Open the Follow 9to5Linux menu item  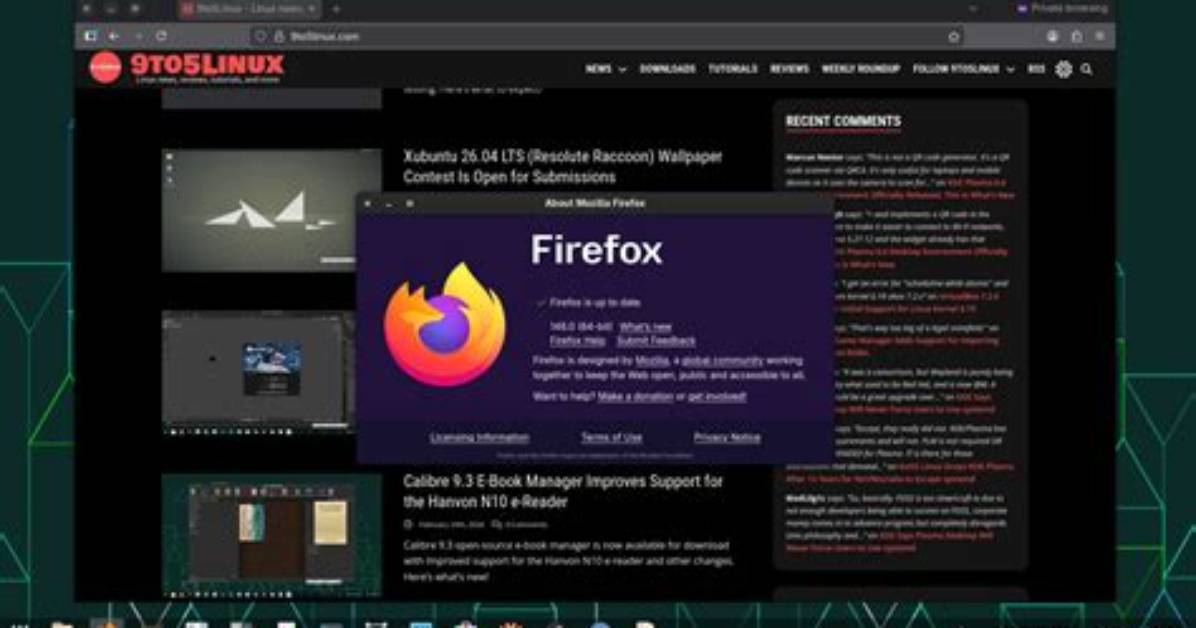coord(956,69)
